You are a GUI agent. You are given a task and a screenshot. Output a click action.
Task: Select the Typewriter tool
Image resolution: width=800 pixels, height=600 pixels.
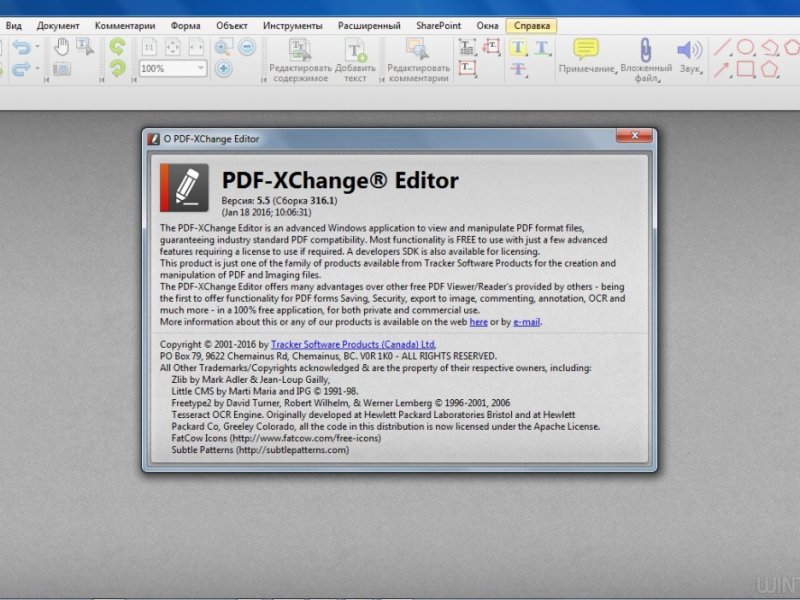[x=467, y=47]
